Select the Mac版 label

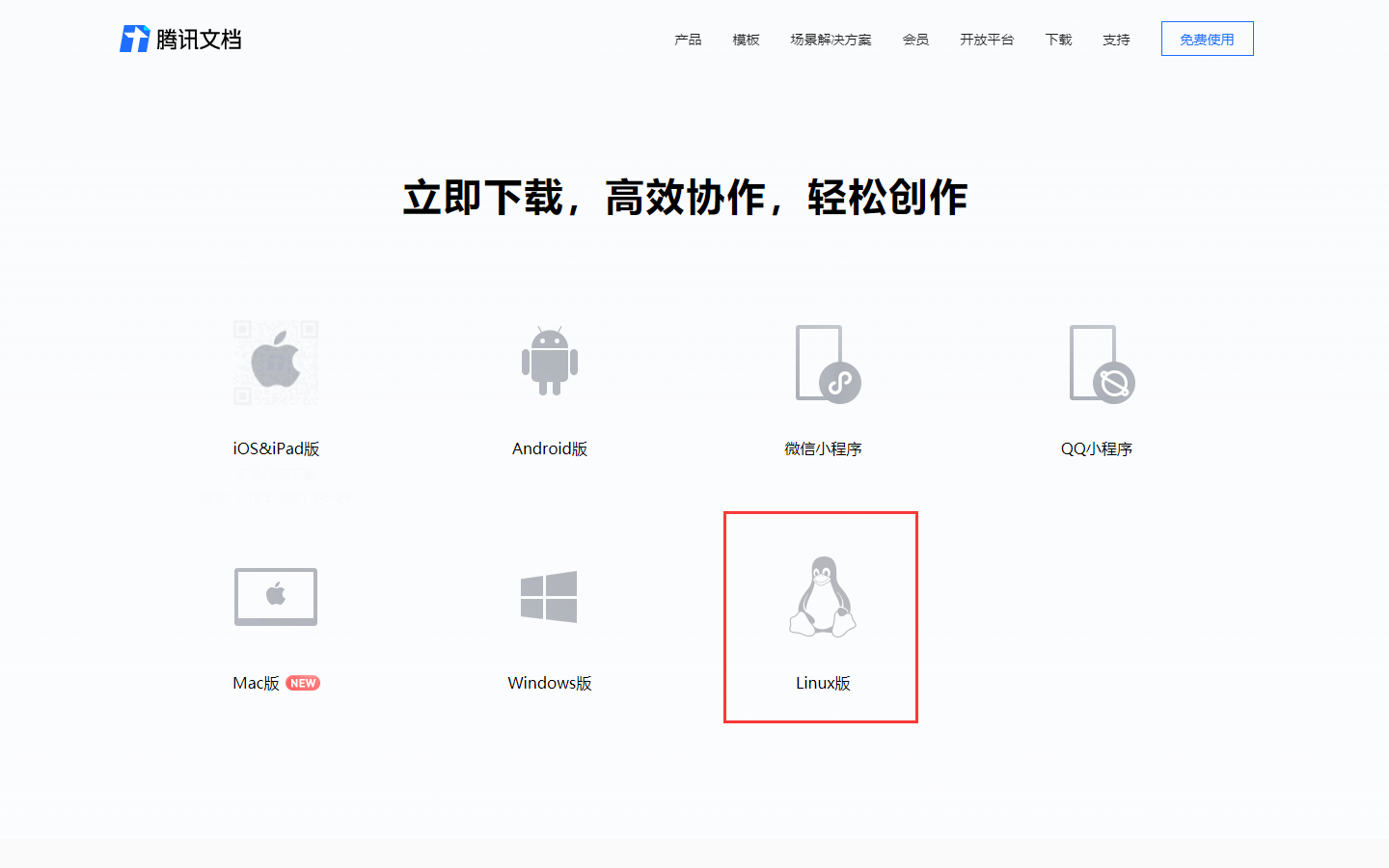(256, 683)
